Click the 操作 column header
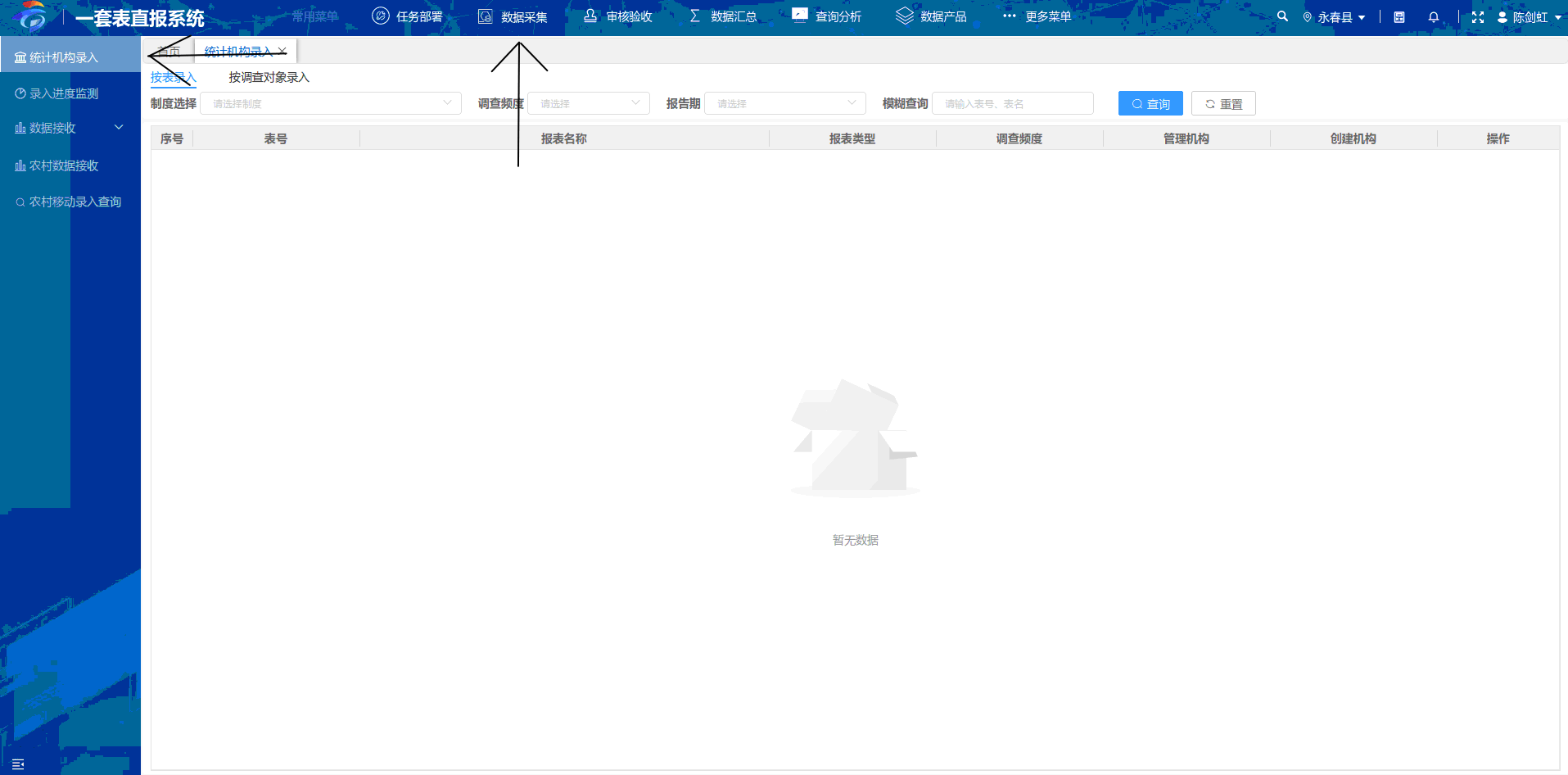 (x=1498, y=138)
